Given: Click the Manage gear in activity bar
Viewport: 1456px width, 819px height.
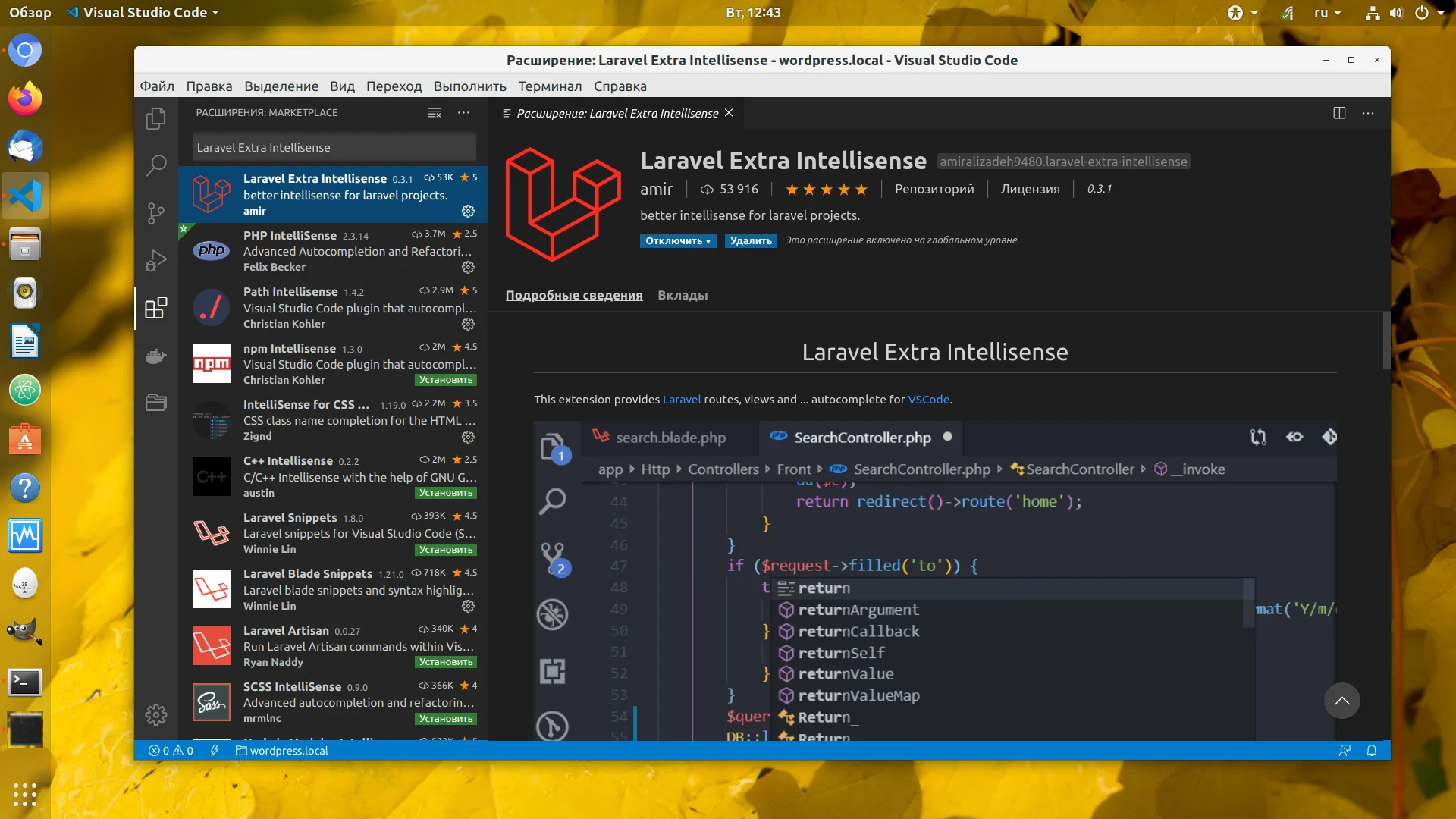Looking at the screenshot, I should 156,714.
